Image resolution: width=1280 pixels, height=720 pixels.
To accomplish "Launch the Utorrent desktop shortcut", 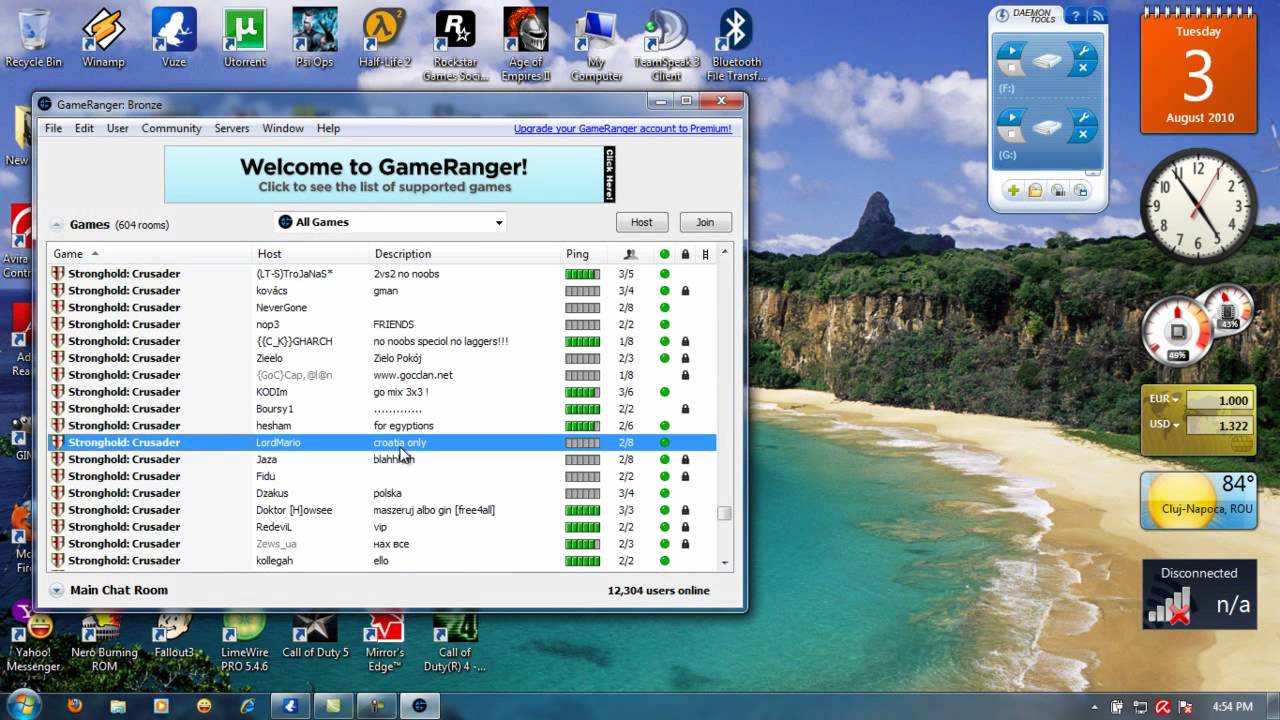I will click(x=244, y=38).
